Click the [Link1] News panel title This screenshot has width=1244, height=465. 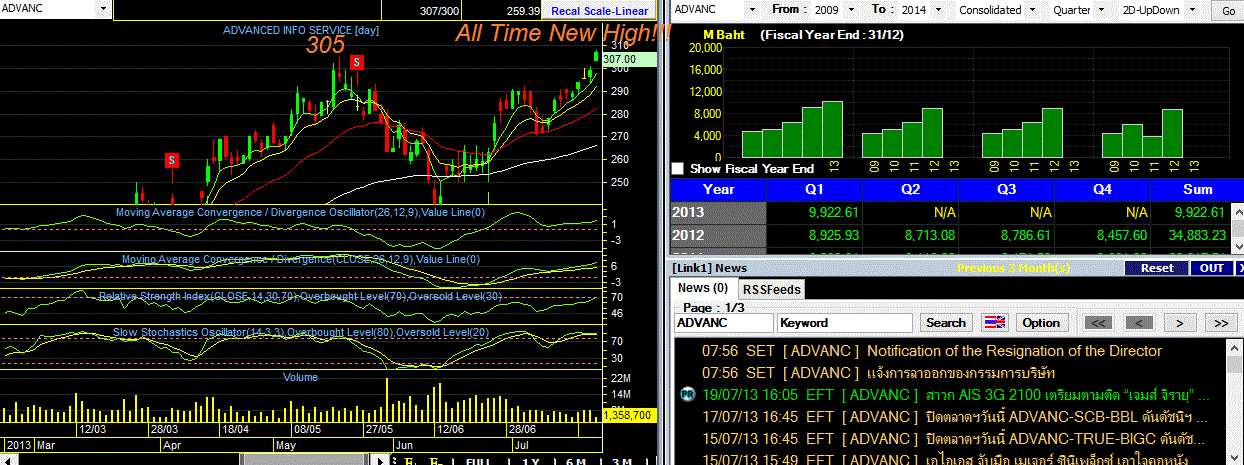pyautogui.click(x=709, y=268)
